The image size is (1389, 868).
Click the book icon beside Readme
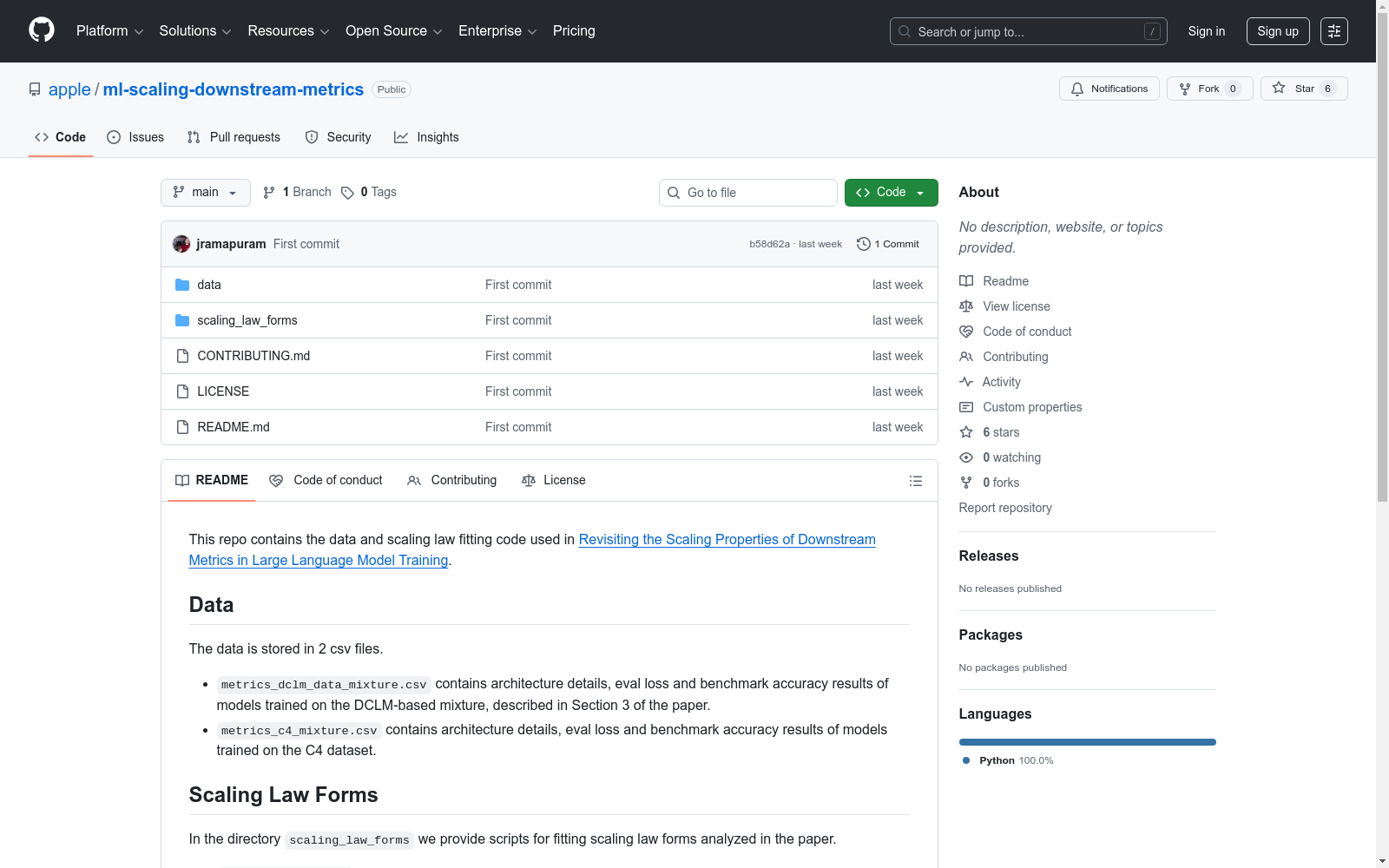[x=966, y=281]
